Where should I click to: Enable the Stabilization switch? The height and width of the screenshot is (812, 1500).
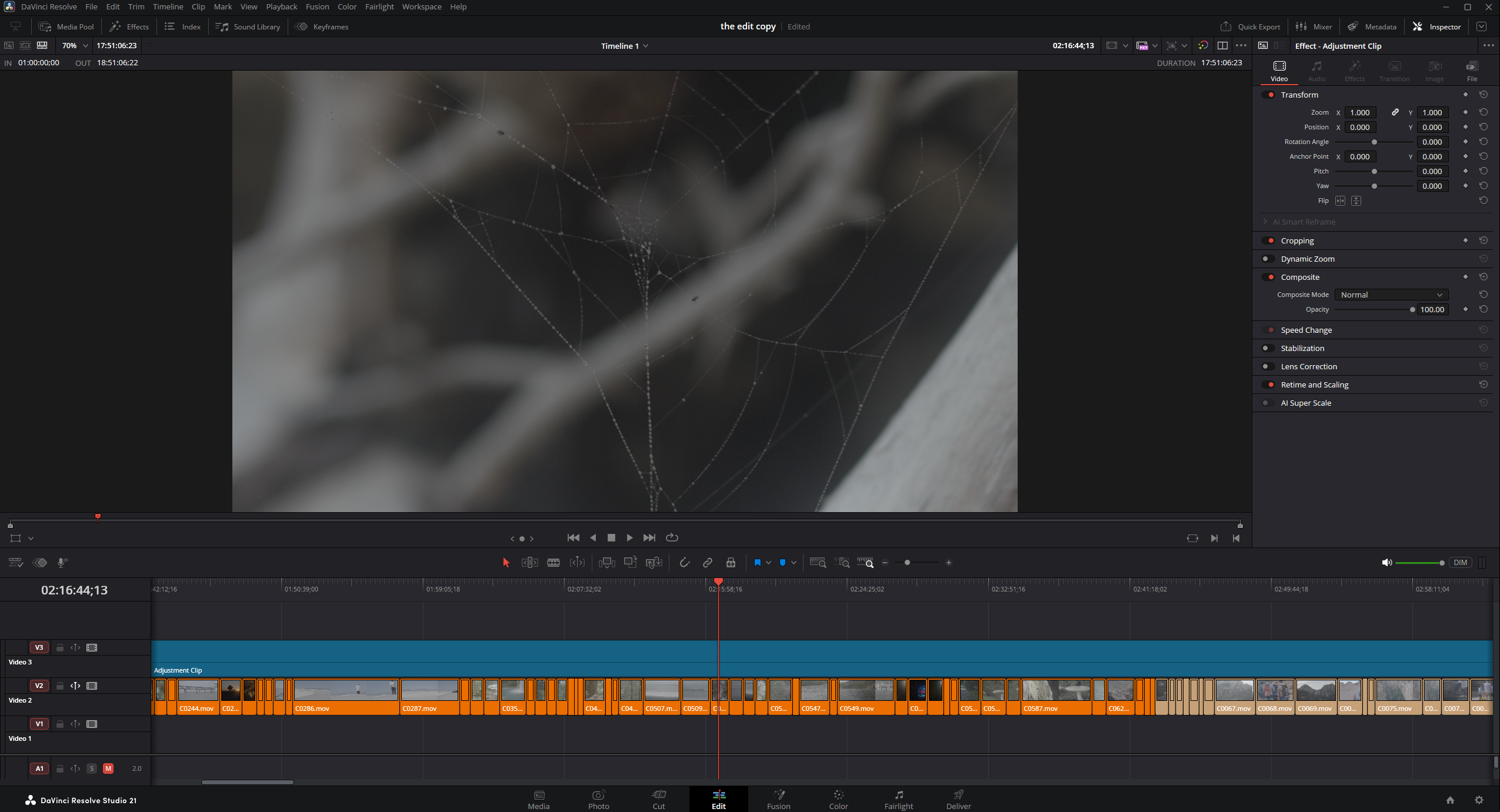[x=1268, y=348]
